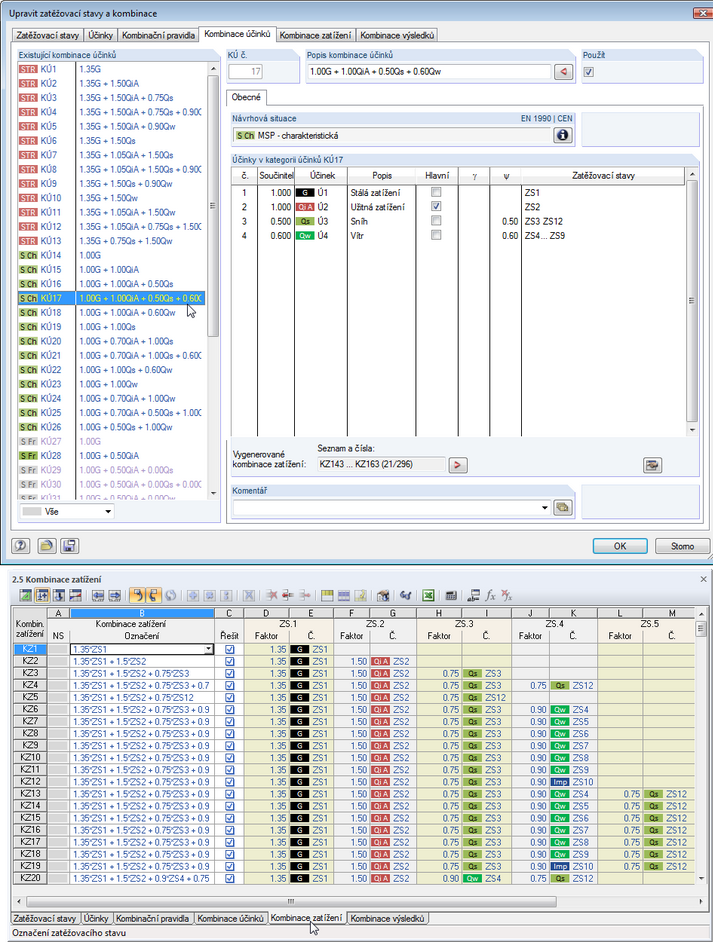The height and width of the screenshot is (942, 713).
Task: Click KÚ č. number field showing 17
Action: pyautogui.click(x=246, y=72)
